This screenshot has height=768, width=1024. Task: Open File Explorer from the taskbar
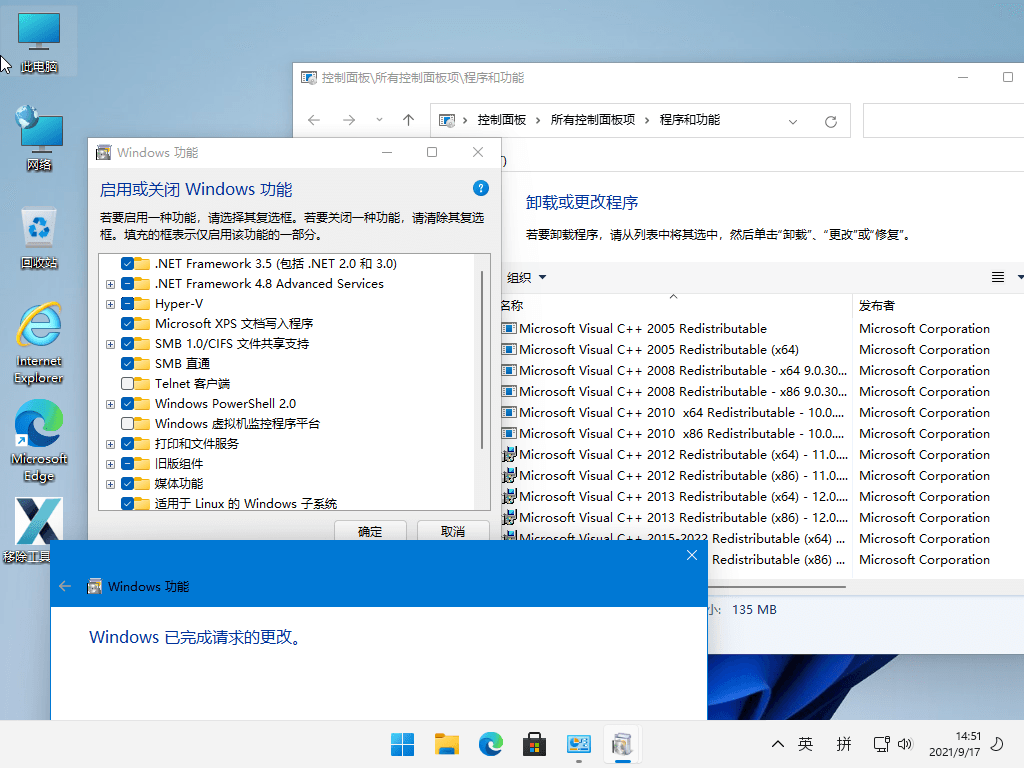click(x=447, y=744)
